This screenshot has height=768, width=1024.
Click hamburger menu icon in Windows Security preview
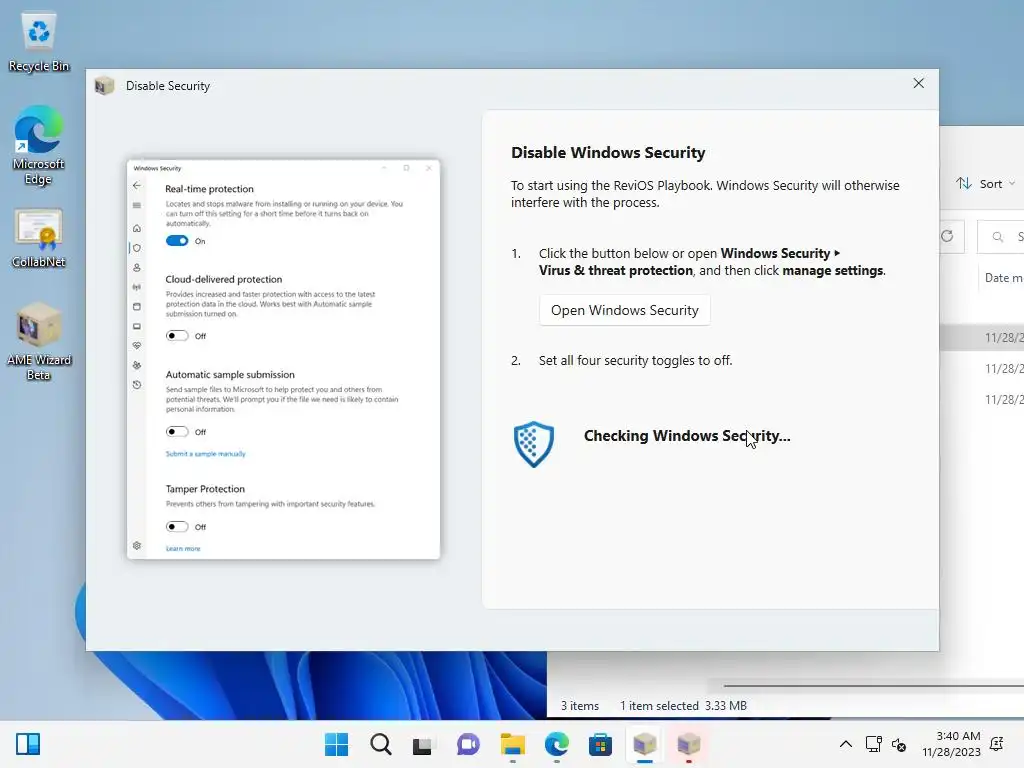click(136, 205)
